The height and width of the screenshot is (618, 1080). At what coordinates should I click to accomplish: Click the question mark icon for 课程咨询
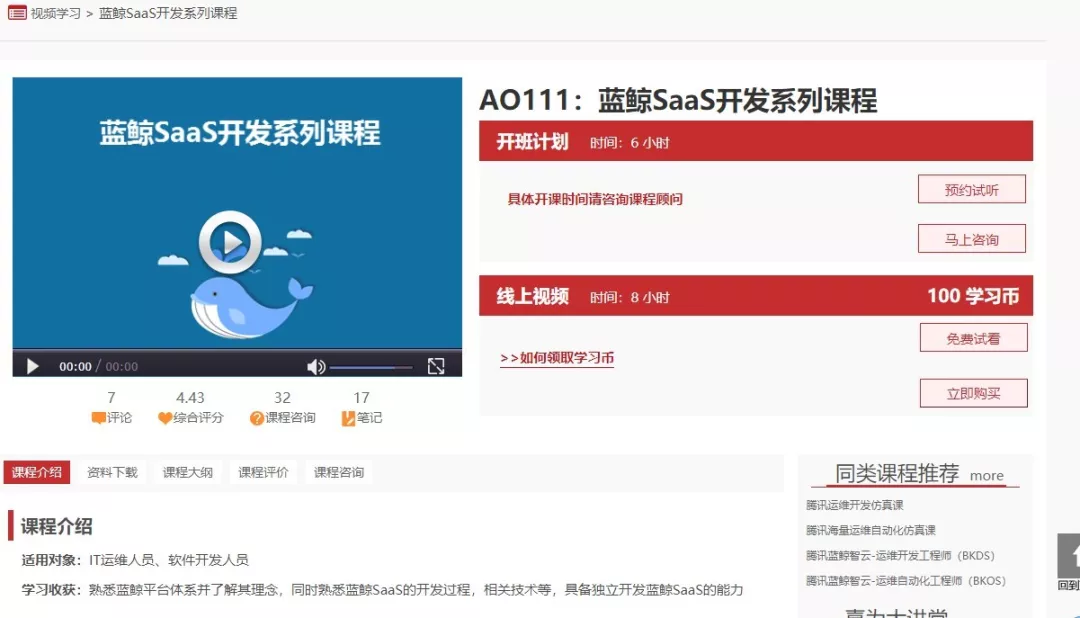258,418
